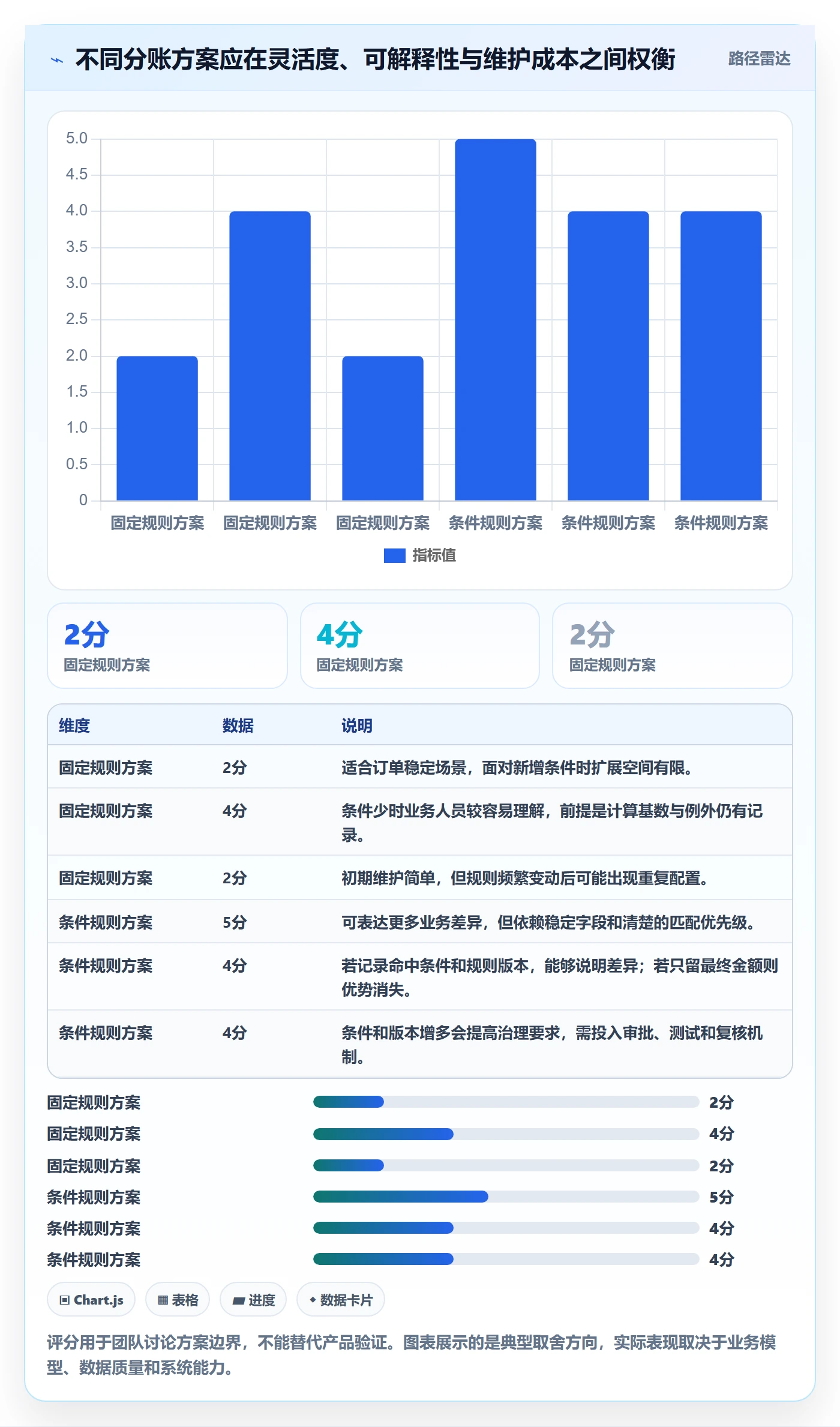
Task: Select the footer note starting 评分用于团队讨论
Action: click(412, 1354)
